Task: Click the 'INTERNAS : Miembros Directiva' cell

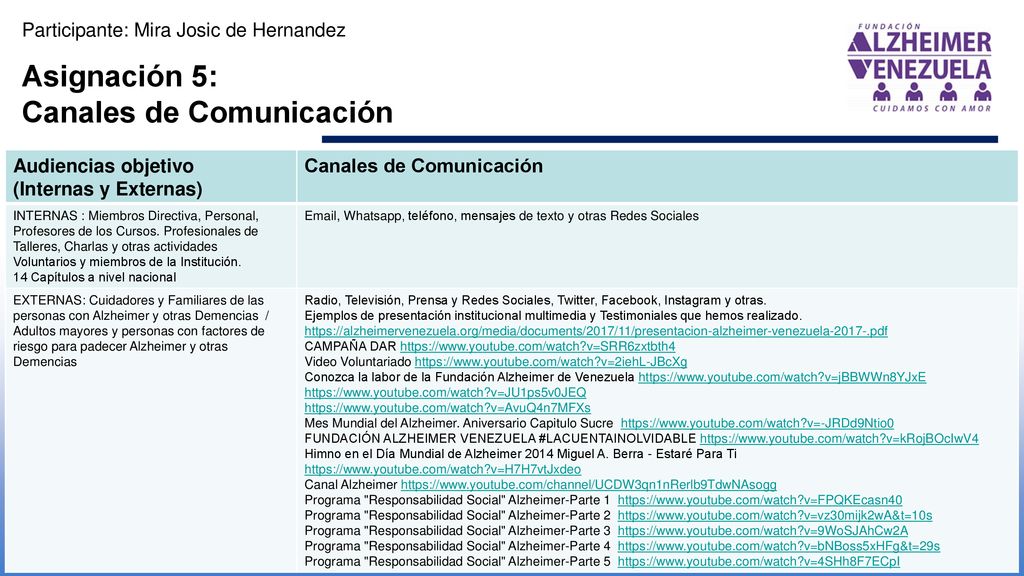Action: 151,246
